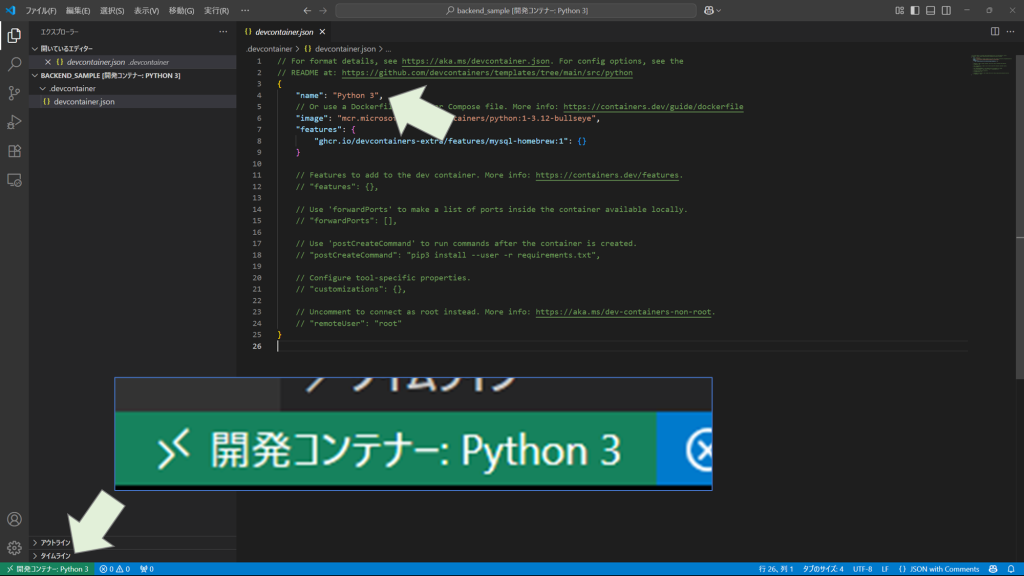Toggle the Secondary Side Bar visibility

(946, 10)
